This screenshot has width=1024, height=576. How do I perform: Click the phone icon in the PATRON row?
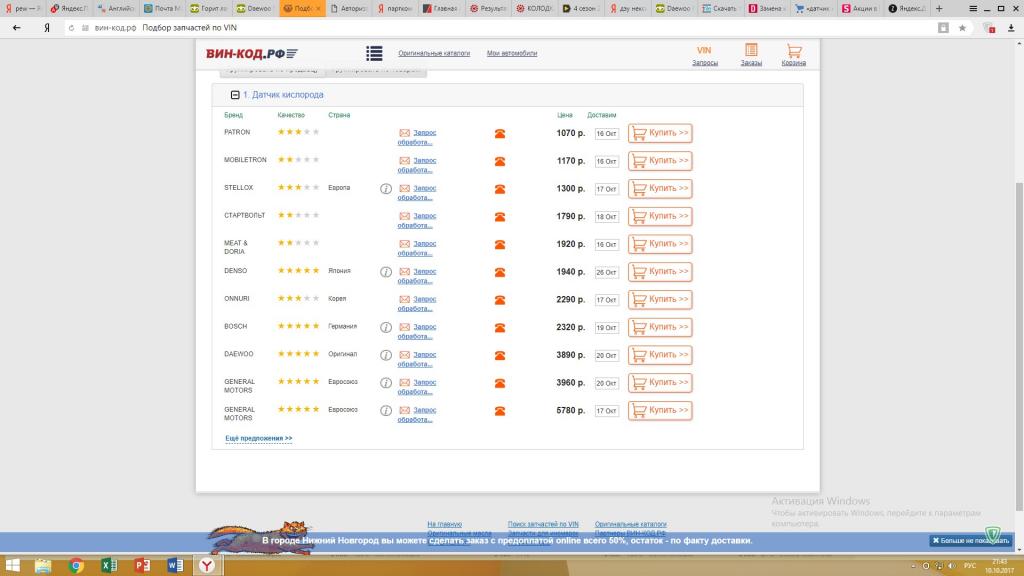[x=500, y=133]
